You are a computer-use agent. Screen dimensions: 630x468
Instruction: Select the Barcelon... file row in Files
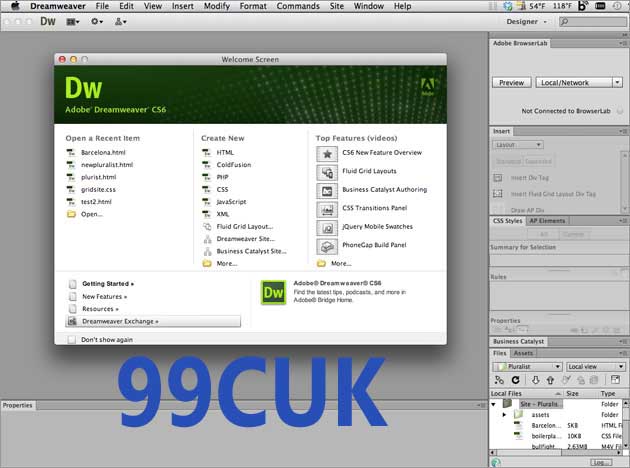[556, 425]
